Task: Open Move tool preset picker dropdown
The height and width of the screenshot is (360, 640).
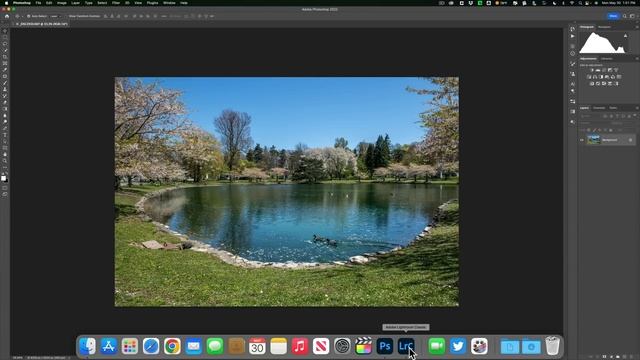Action: [22, 16]
